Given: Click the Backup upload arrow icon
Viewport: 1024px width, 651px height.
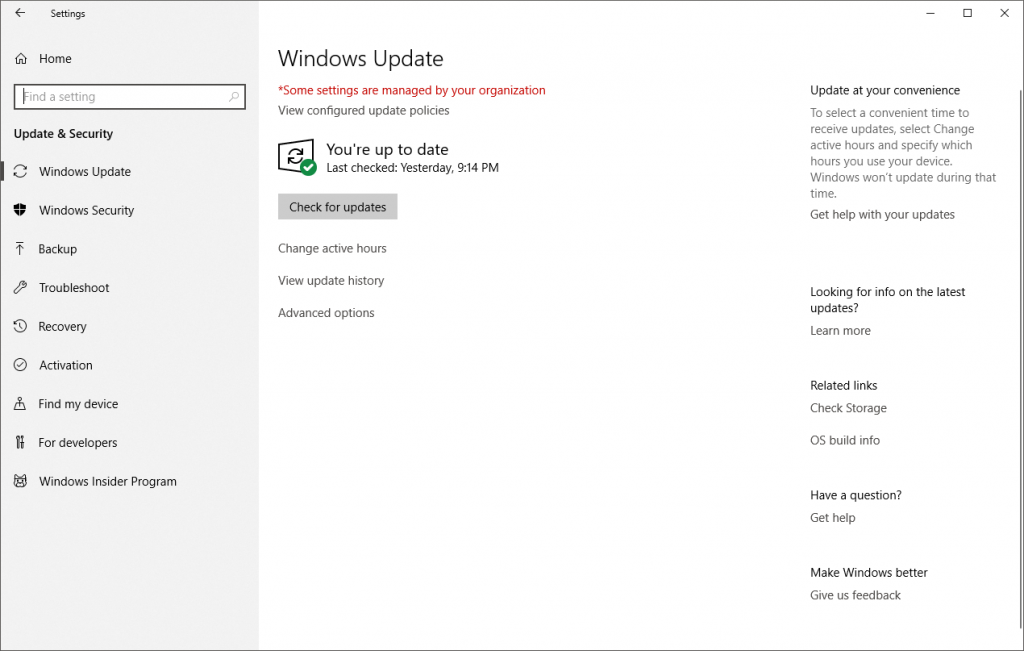Looking at the screenshot, I should click(x=20, y=249).
